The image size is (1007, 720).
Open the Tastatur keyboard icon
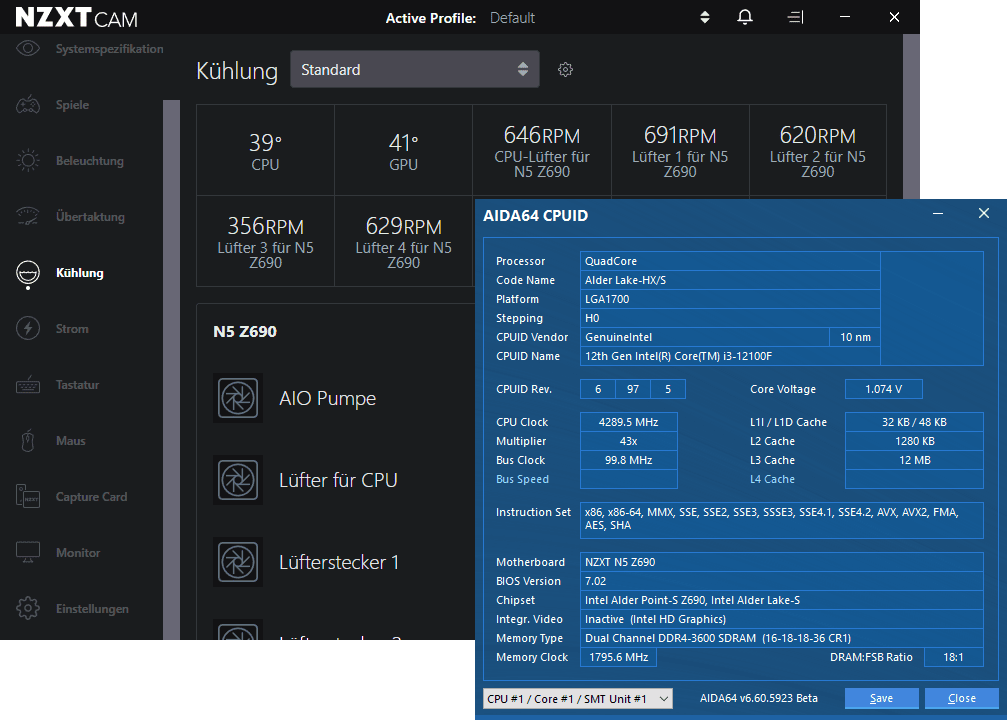(x=28, y=385)
